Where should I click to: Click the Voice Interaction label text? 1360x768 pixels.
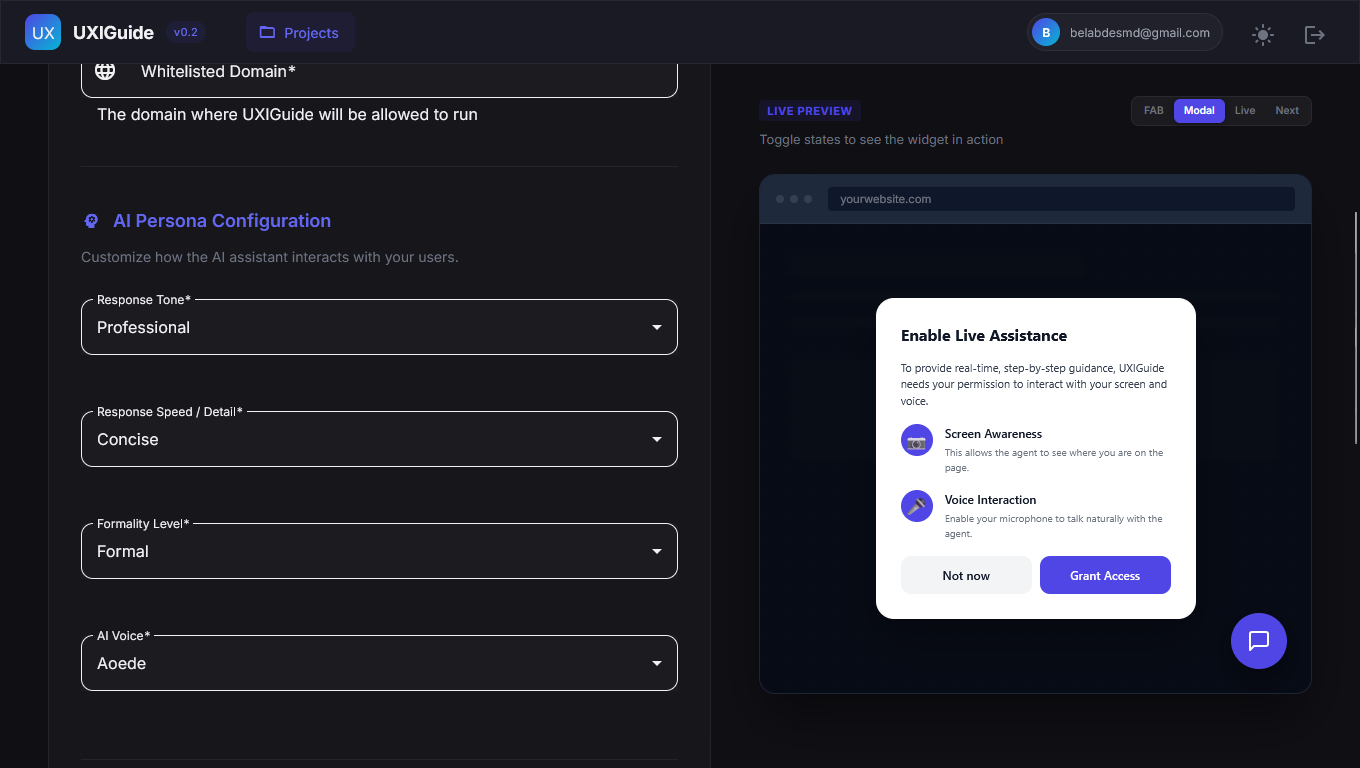click(x=990, y=500)
